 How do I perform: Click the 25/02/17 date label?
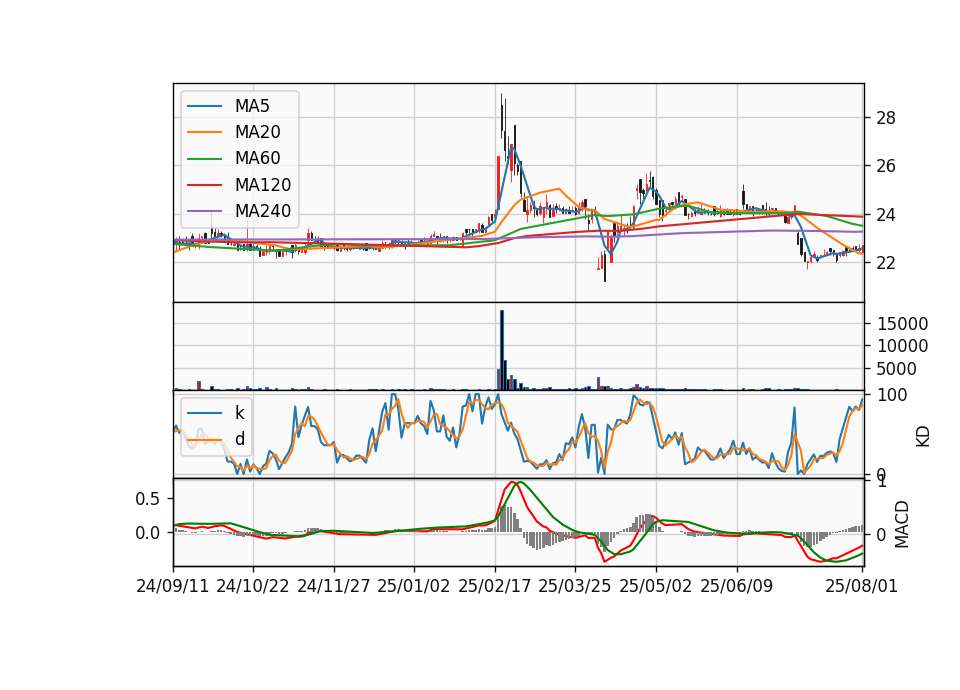click(x=495, y=586)
